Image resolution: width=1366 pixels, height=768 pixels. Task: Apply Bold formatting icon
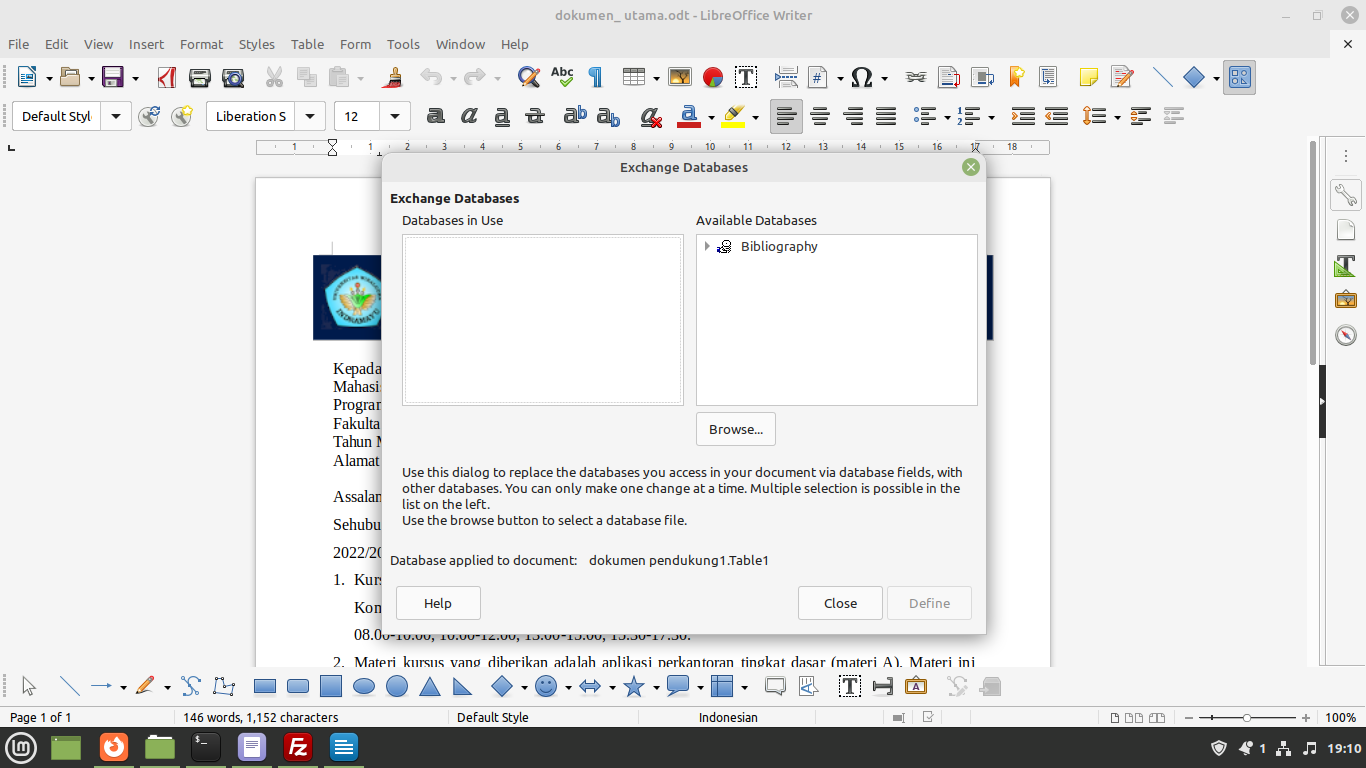(x=436, y=116)
